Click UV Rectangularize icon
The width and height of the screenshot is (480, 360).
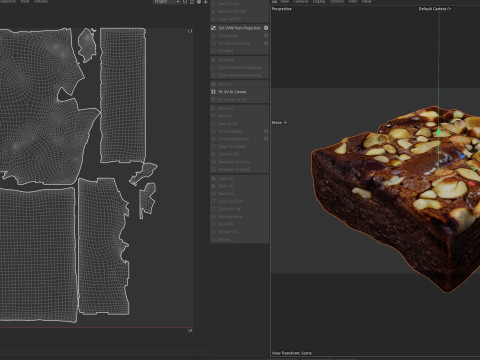tap(214, 139)
